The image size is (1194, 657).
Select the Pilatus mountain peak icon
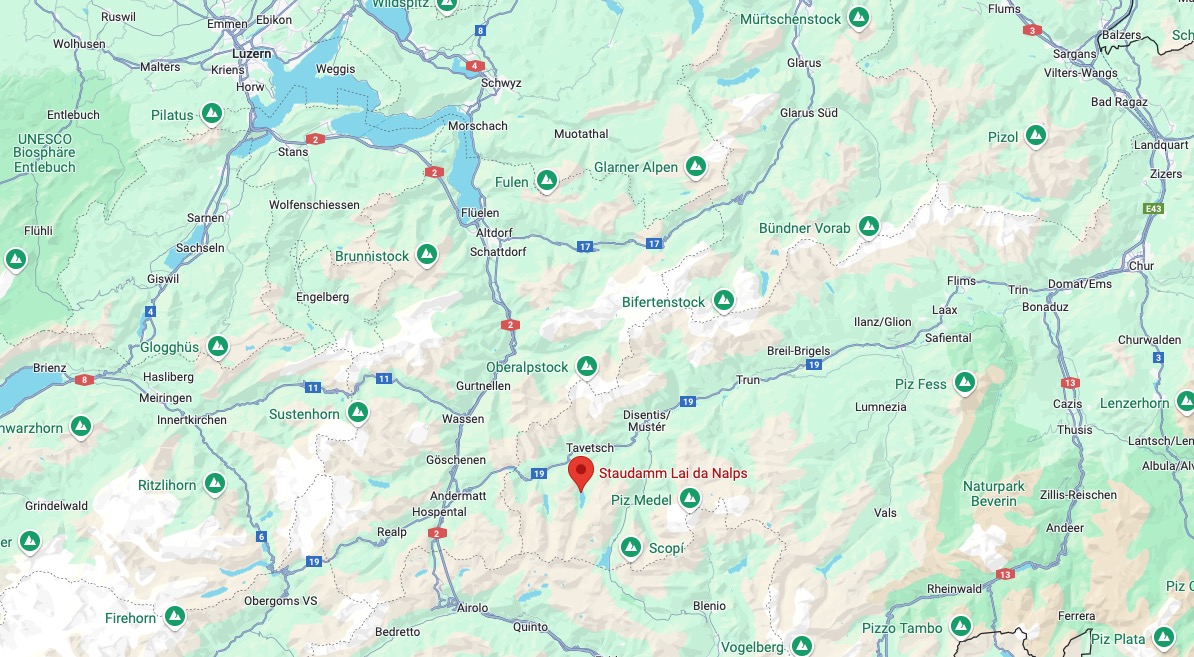coord(212,114)
